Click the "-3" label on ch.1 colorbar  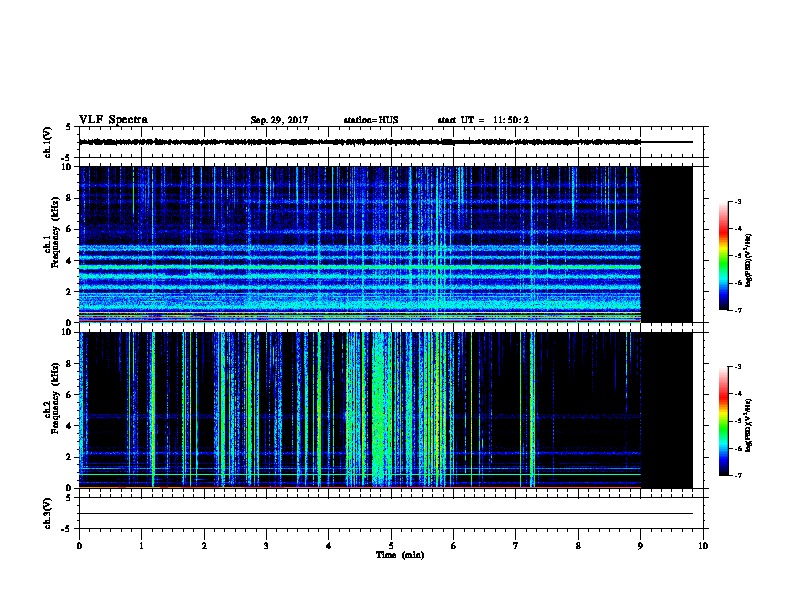tap(737, 201)
